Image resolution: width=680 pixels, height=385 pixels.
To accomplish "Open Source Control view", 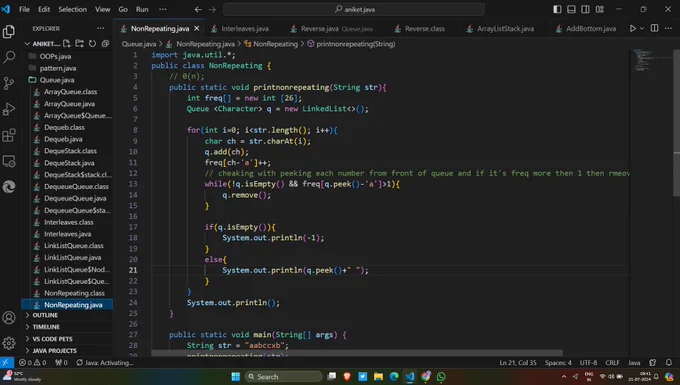I will [9, 83].
